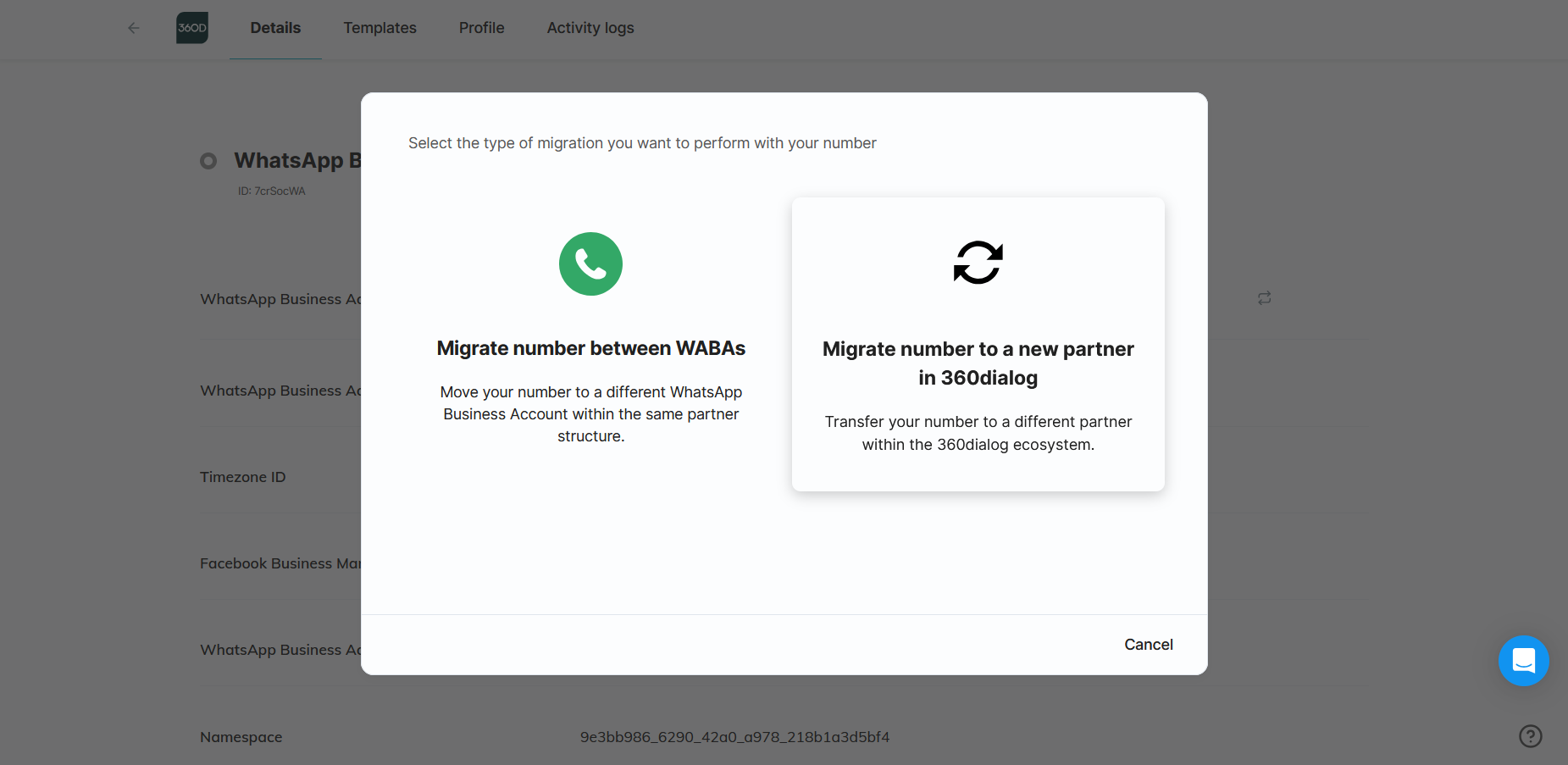Image resolution: width=1568 pixels, height=765 pixels.
Task: Click the 'Select the type of migration' instruction text
Action: click(642, 143)
